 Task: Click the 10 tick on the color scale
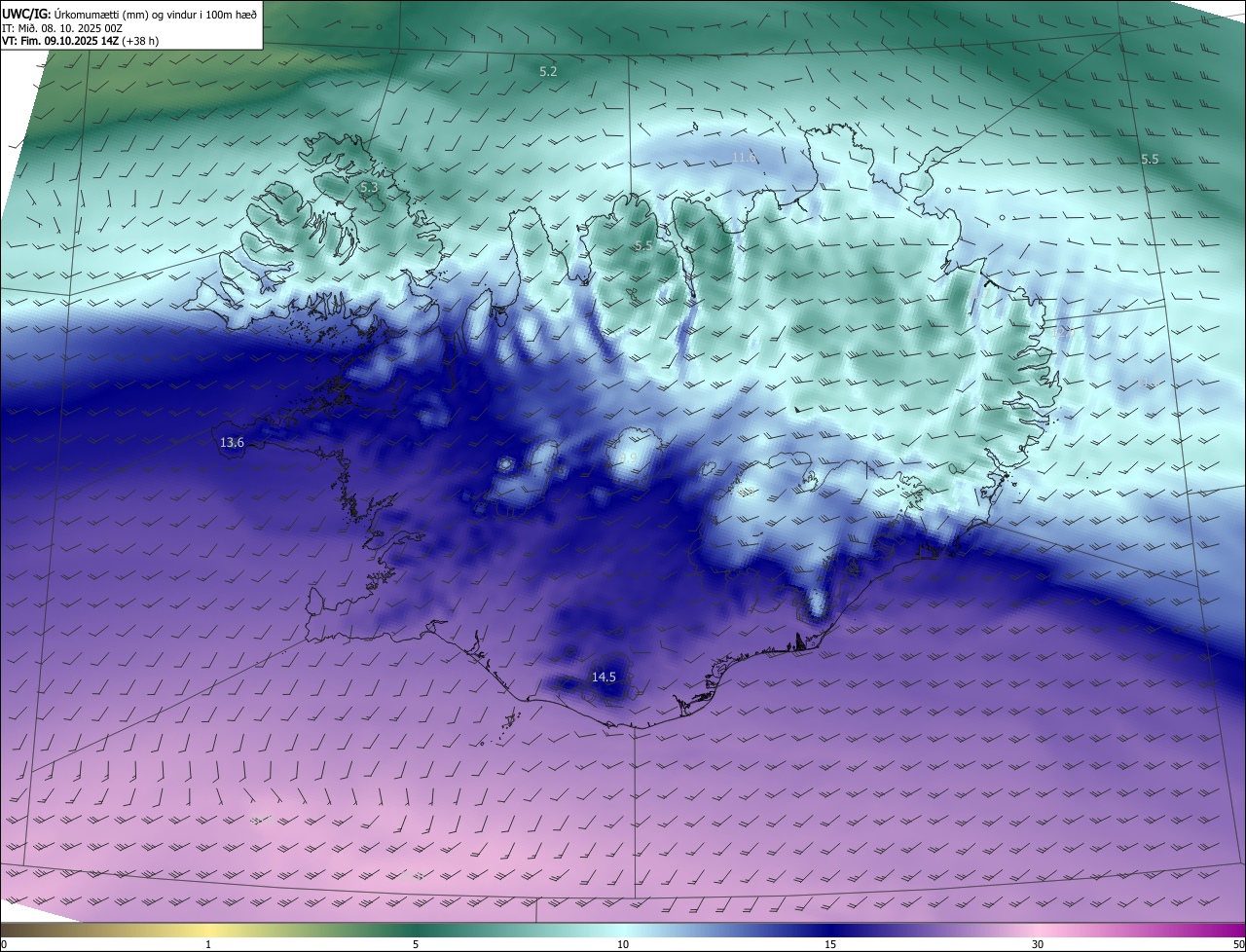pyautogui.click(x=623, y=944)
